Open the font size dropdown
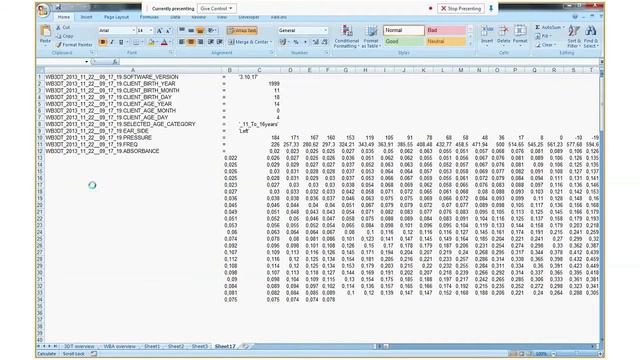This screenshot has height=360, width=640. (151, 31)
